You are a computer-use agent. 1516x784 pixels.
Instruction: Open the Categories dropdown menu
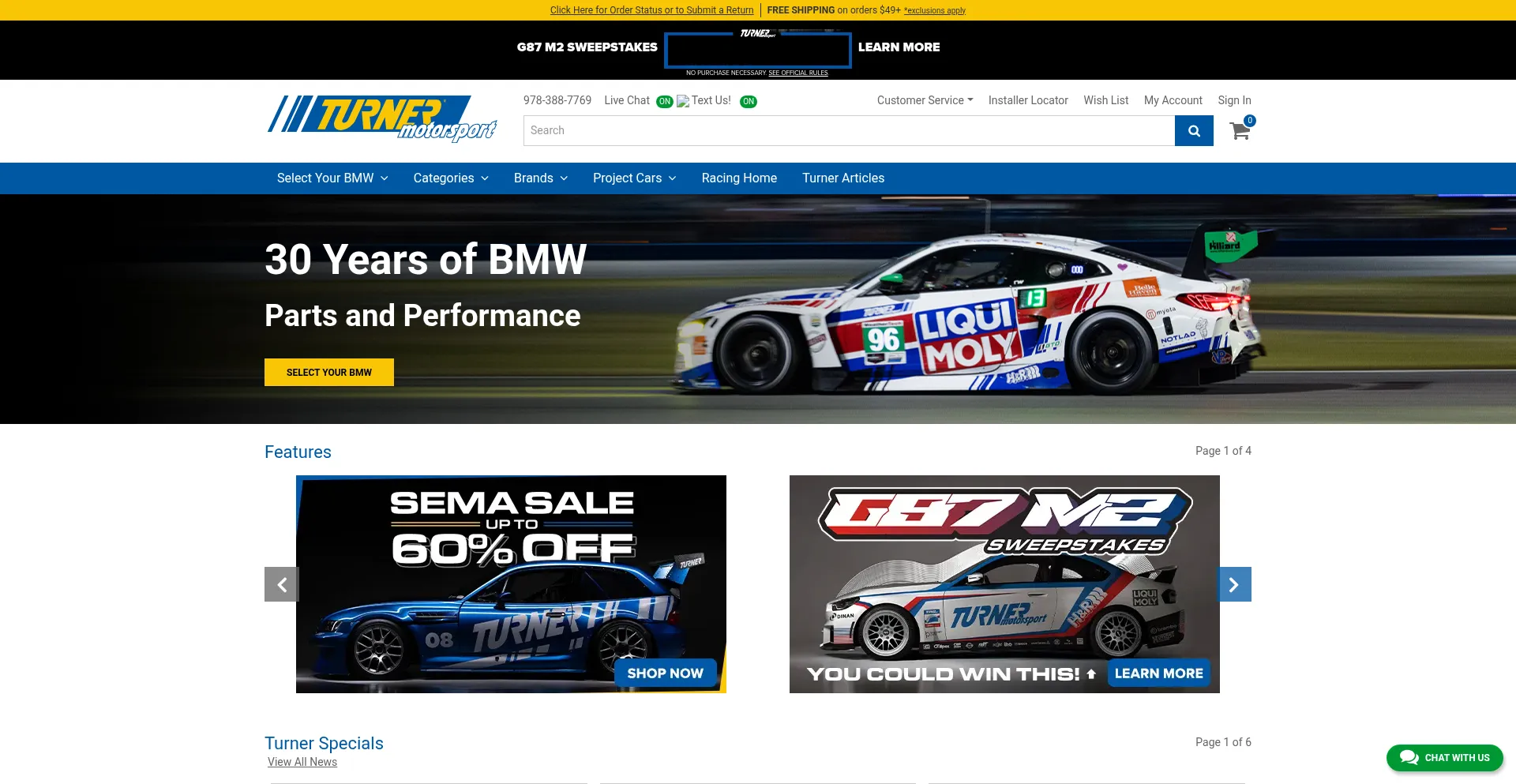pyautogui.click(x=451, y=178)
